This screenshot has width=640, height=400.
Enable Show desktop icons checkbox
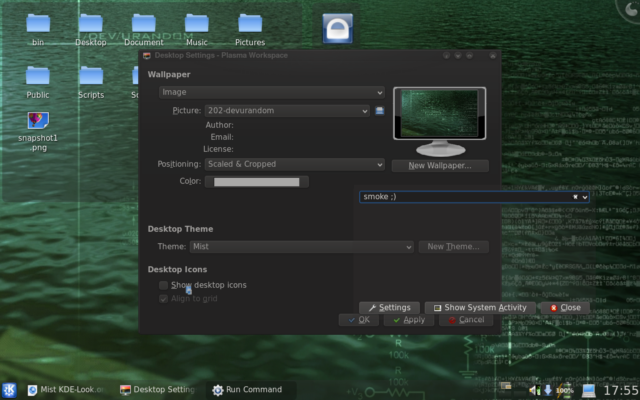coord(163,285)
